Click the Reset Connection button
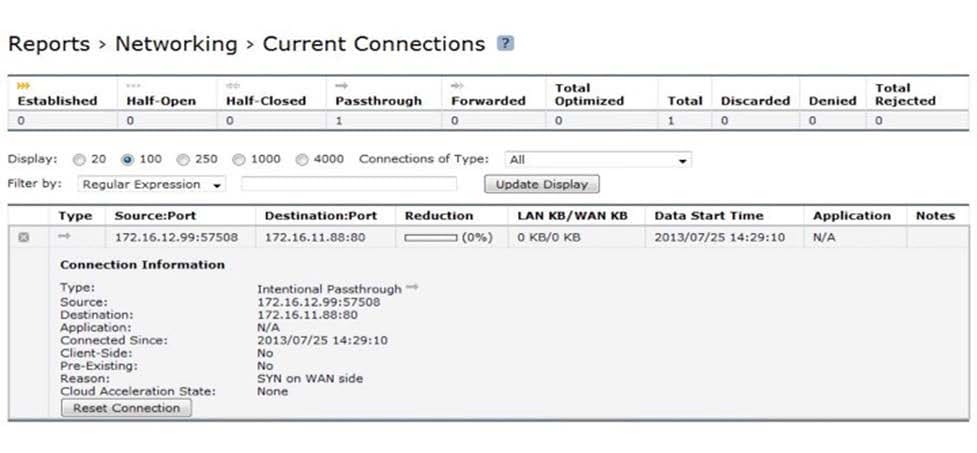This screenshot has width=977, height=453. (x=126, y=408)
